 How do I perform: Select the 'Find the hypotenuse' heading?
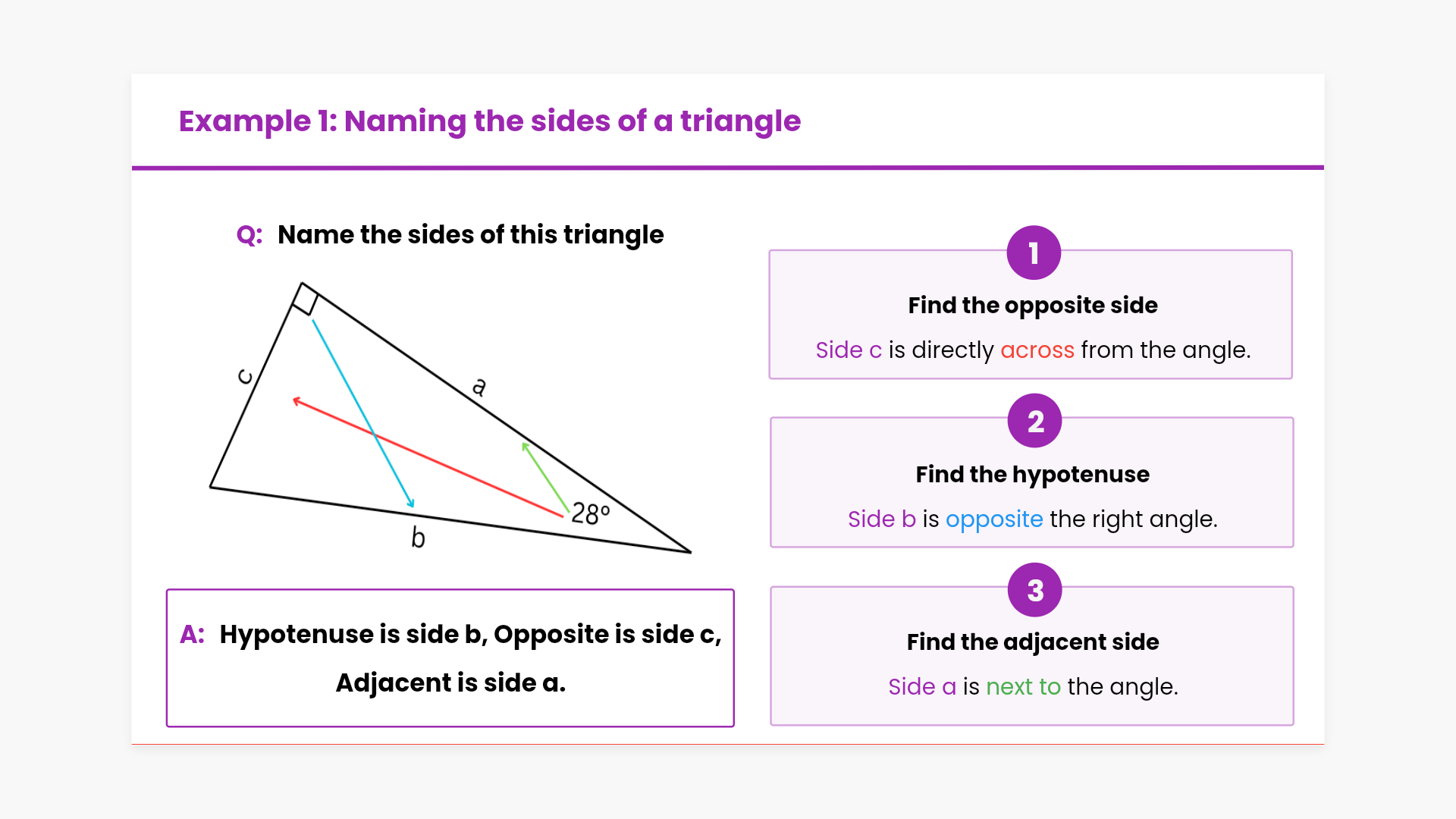[1032, 474]
